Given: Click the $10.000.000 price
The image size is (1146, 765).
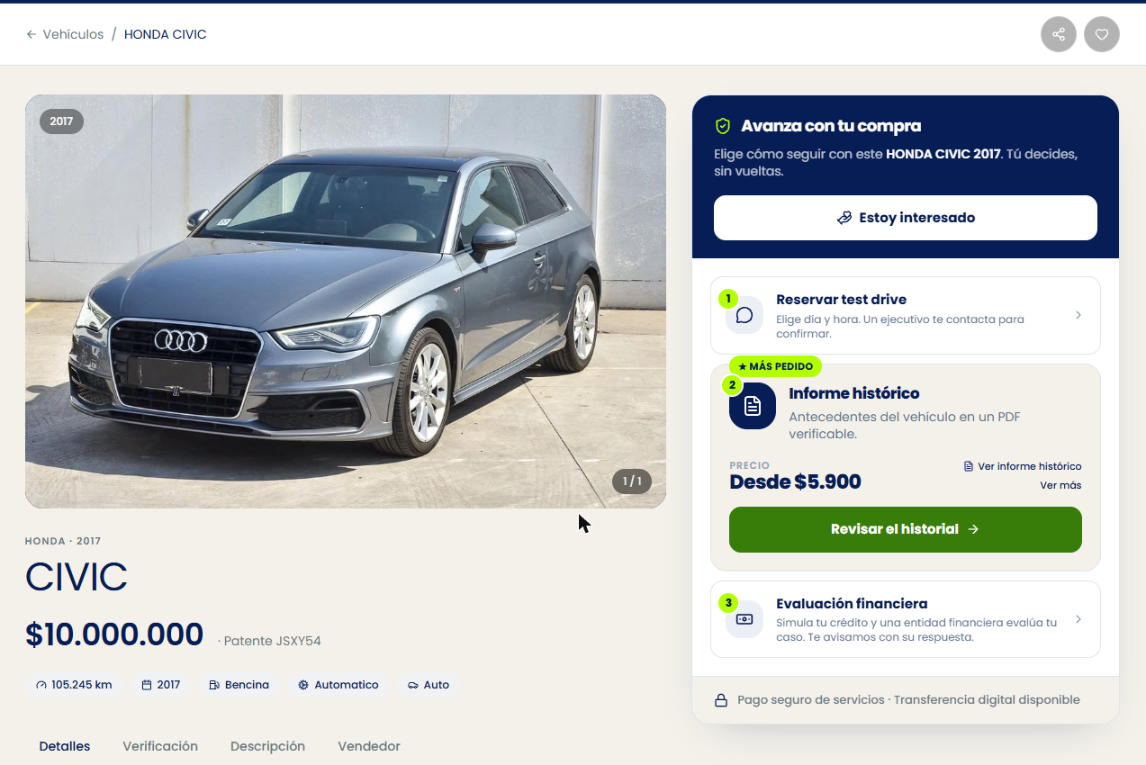Looking at the screenshot, I should coord(114,634).
